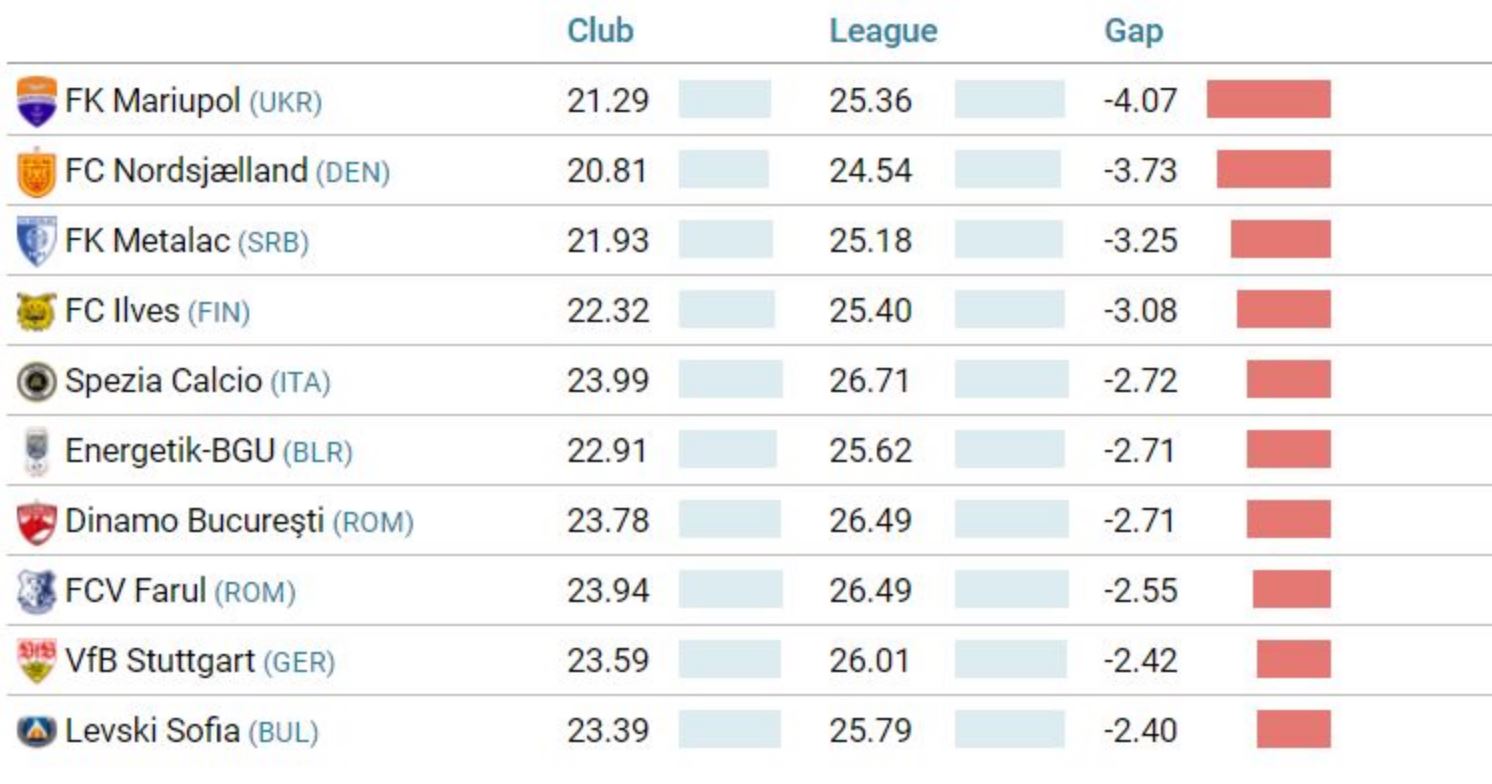Image resolution: width=1492 pixels, height=784 pixels.
Task: Click the Energetik-BGU club crest
Action: tap(37, 452)
